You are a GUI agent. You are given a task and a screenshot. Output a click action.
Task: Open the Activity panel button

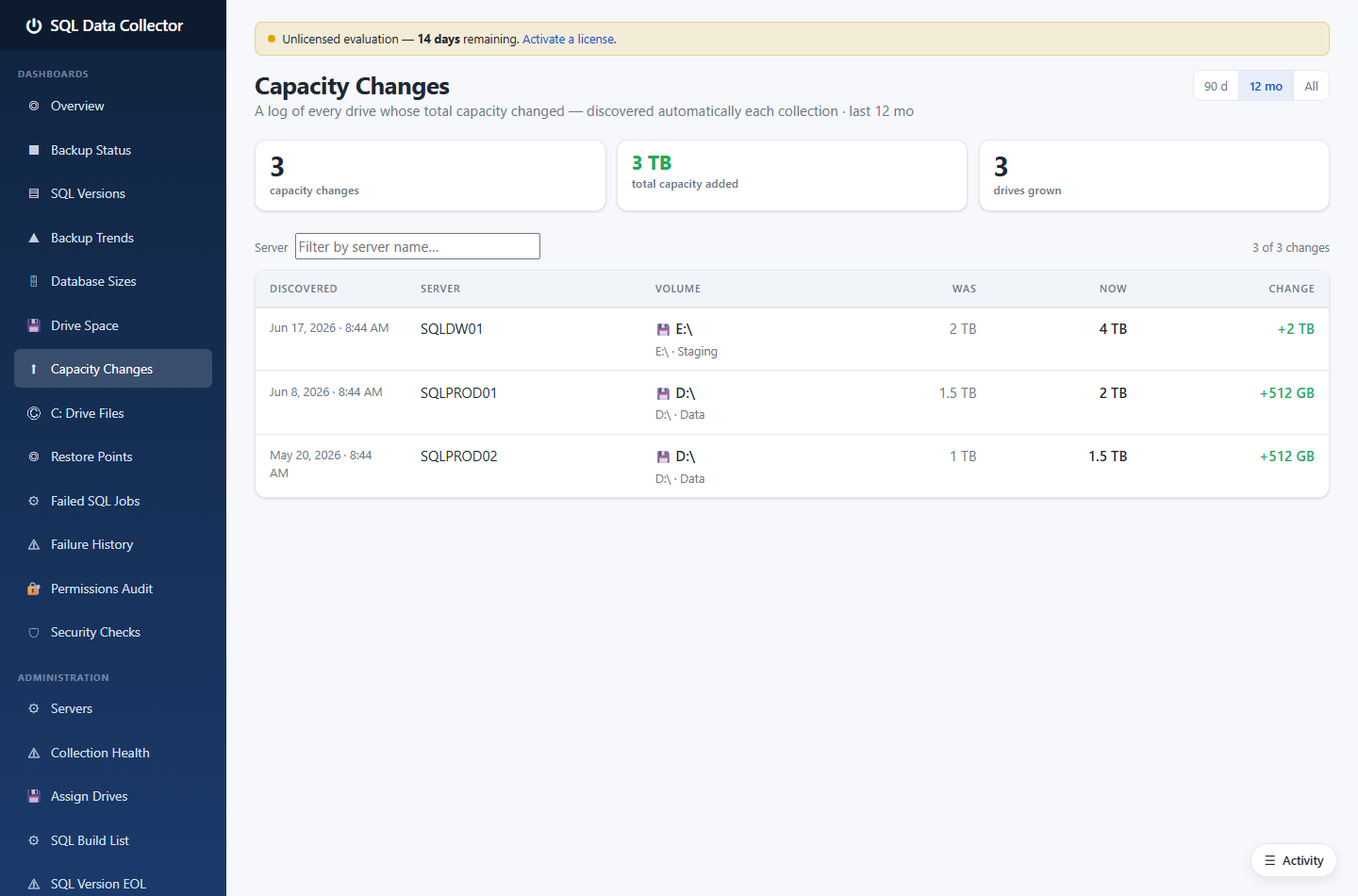click(1294, 860)
